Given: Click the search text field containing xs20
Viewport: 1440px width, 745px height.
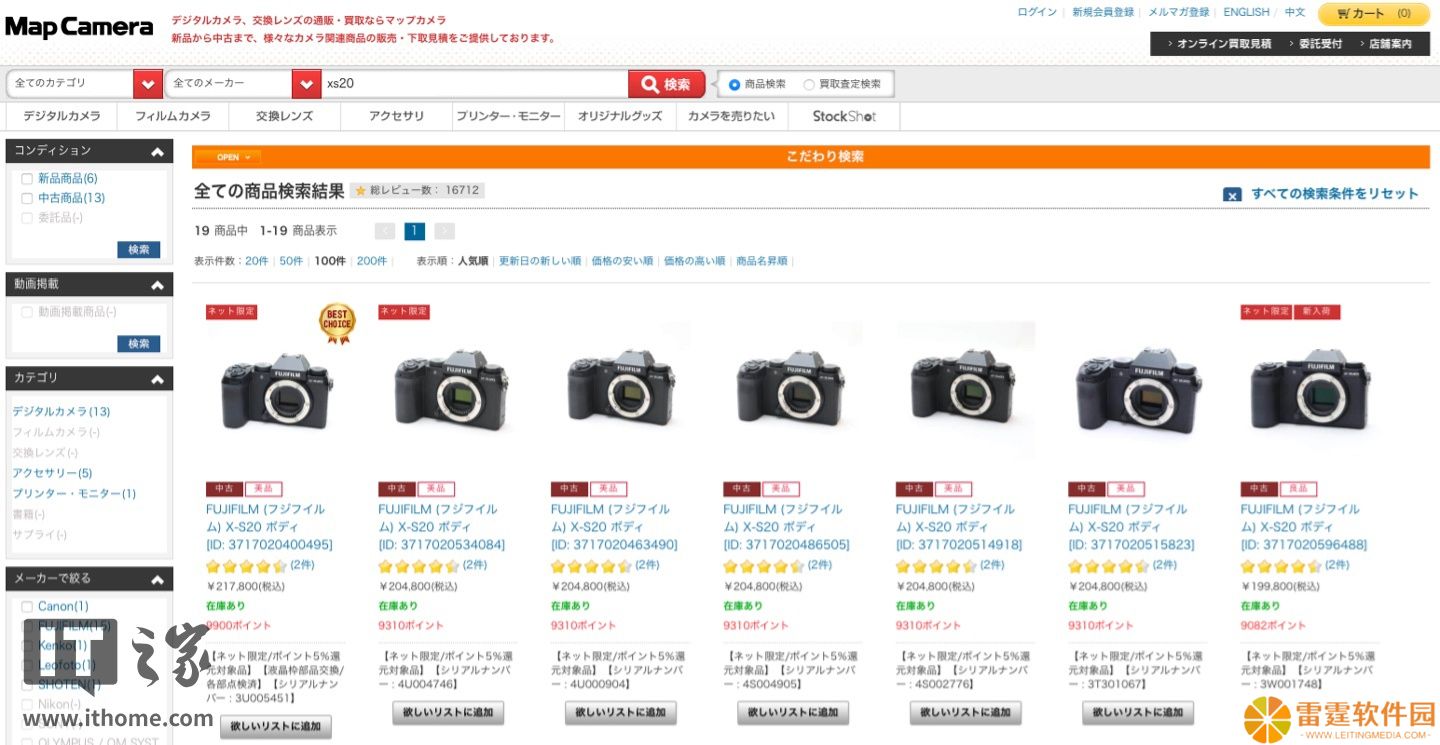Looking at the screenshot, I should point(475,84).
